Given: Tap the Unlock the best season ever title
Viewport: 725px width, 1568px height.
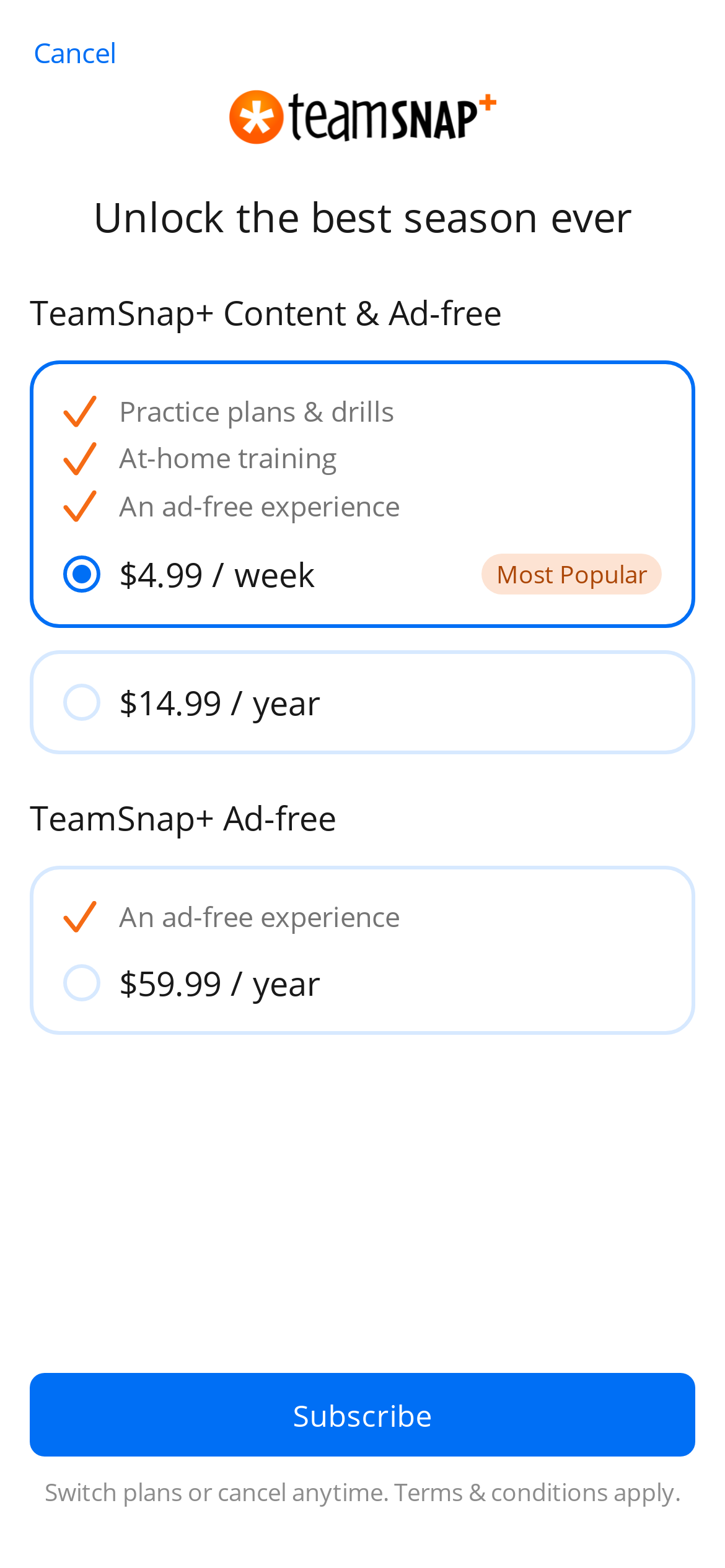Looking at the screenshot, I should pos(362,218).
